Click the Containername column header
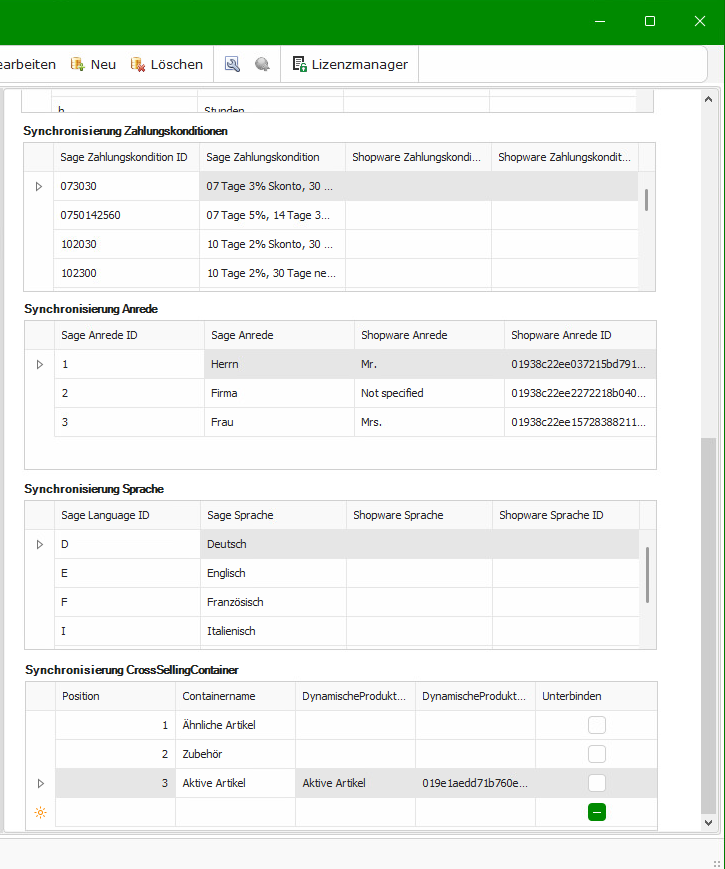Image resolution: width=725 pixels, height=869 pixels. click(235, 696)
